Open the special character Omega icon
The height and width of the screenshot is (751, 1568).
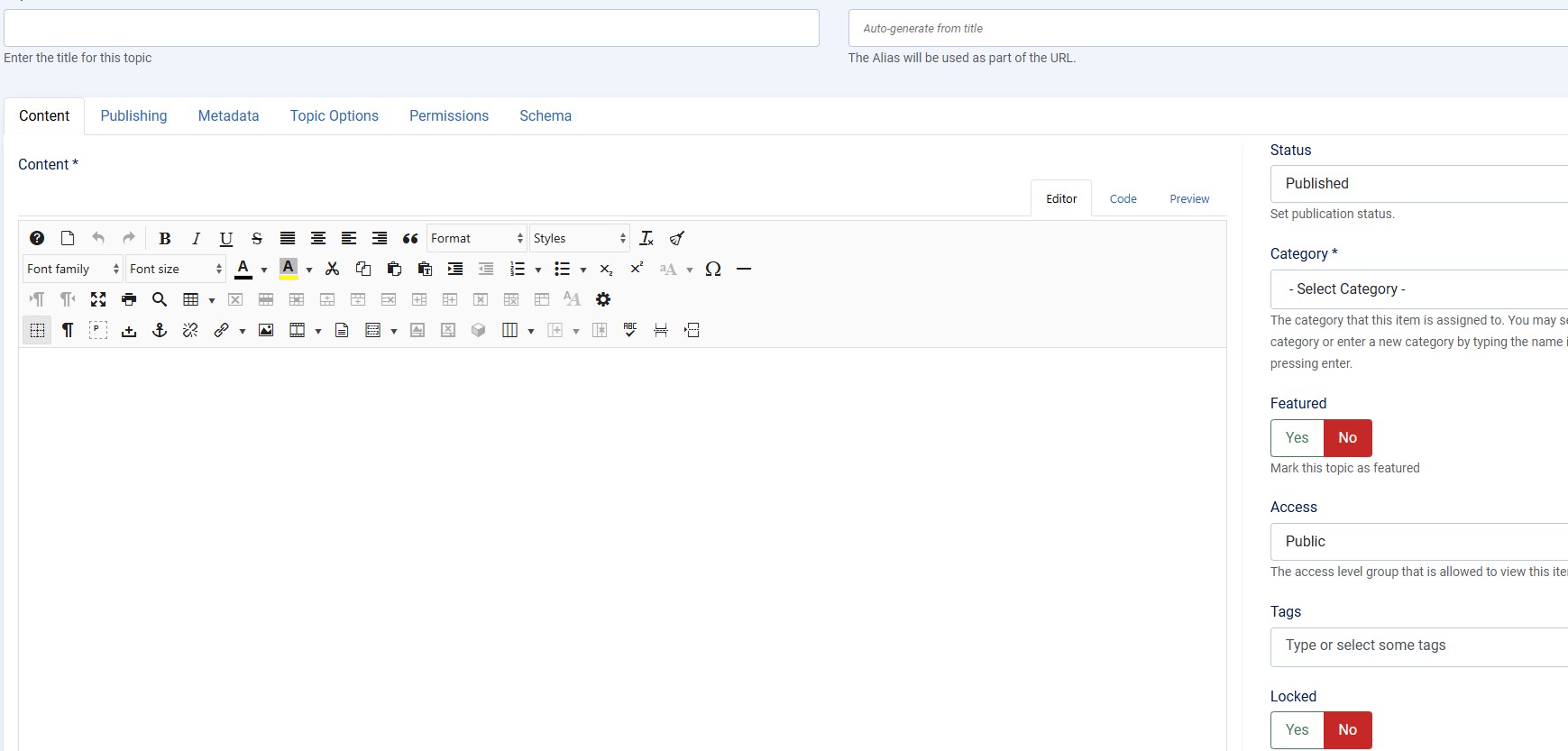tap(713, 269)
